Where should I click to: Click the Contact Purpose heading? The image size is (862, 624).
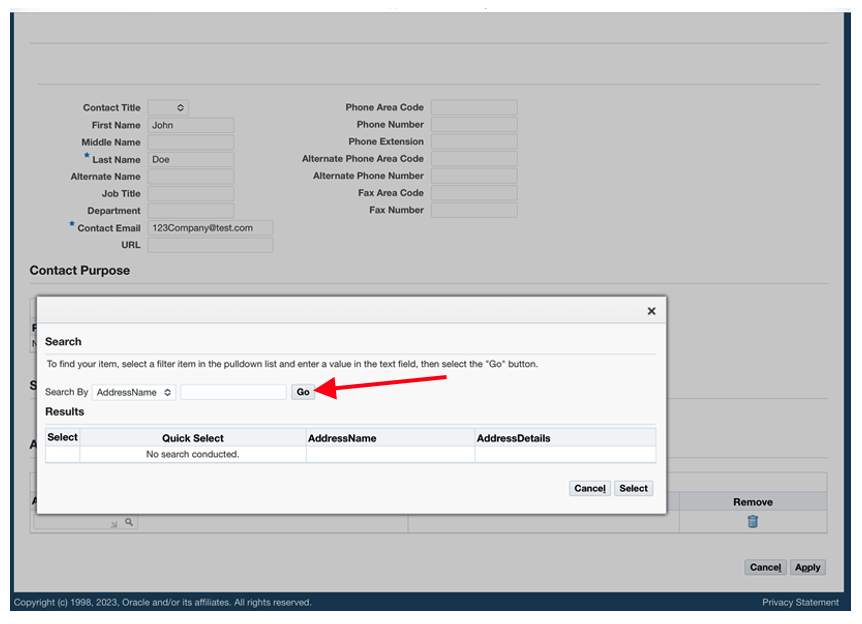coord(80,270)
